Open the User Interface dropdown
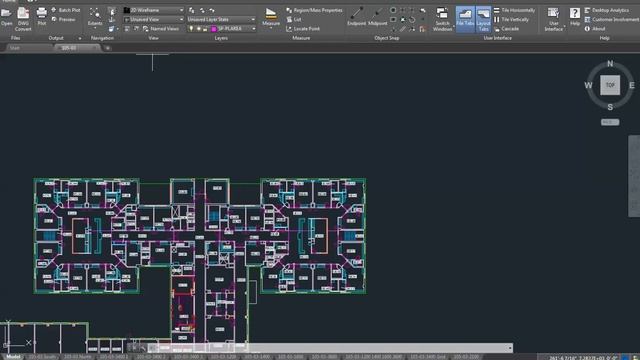This screenshot has height=360, width=640. coord(554,19)
